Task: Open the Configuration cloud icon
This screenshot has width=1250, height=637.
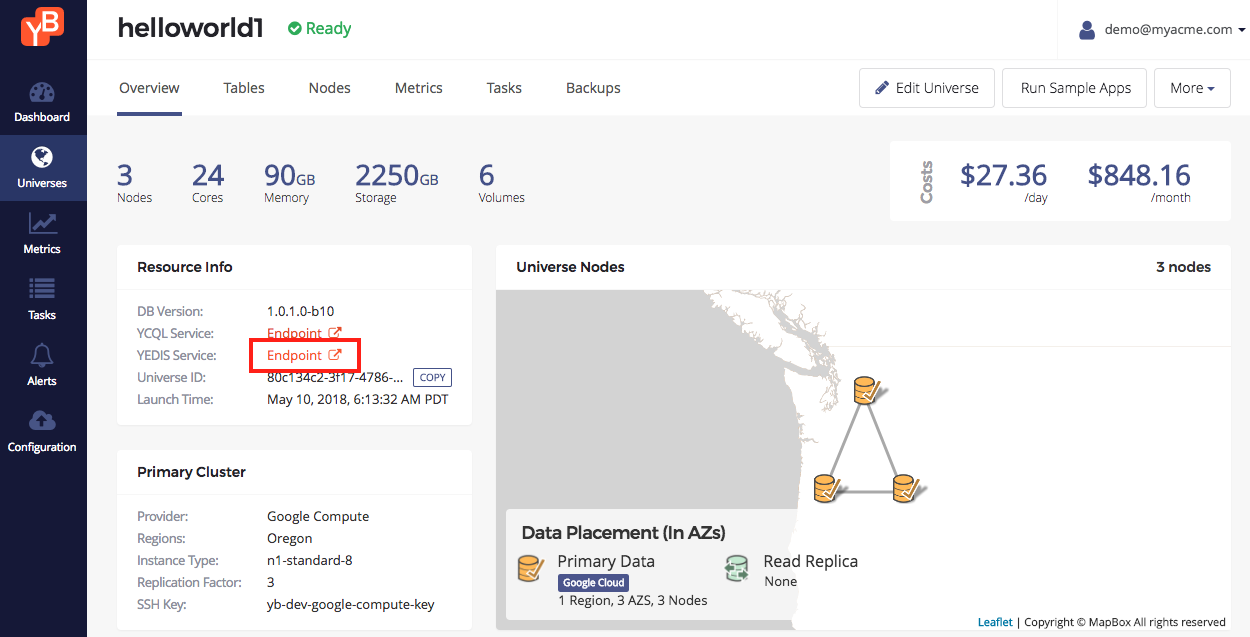Action: [x=42, y=421]
